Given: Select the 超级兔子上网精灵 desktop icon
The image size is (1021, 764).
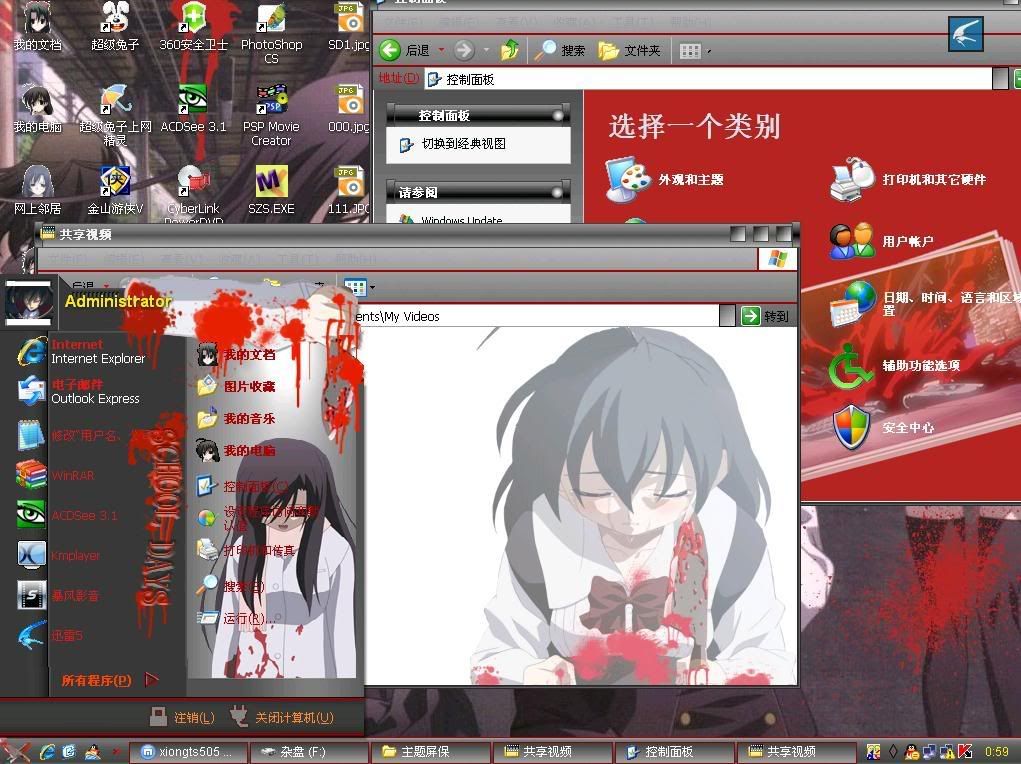Looking at the screenshot, I should click(115, 115).
